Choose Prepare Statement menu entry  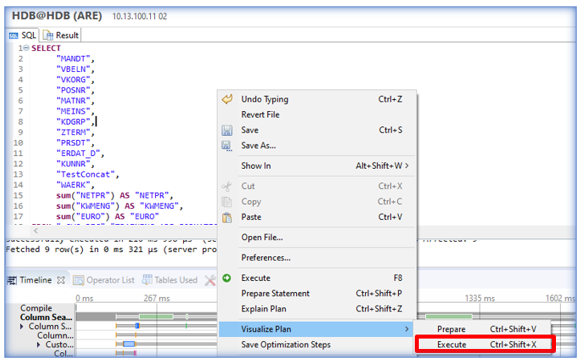coord(317,294)
